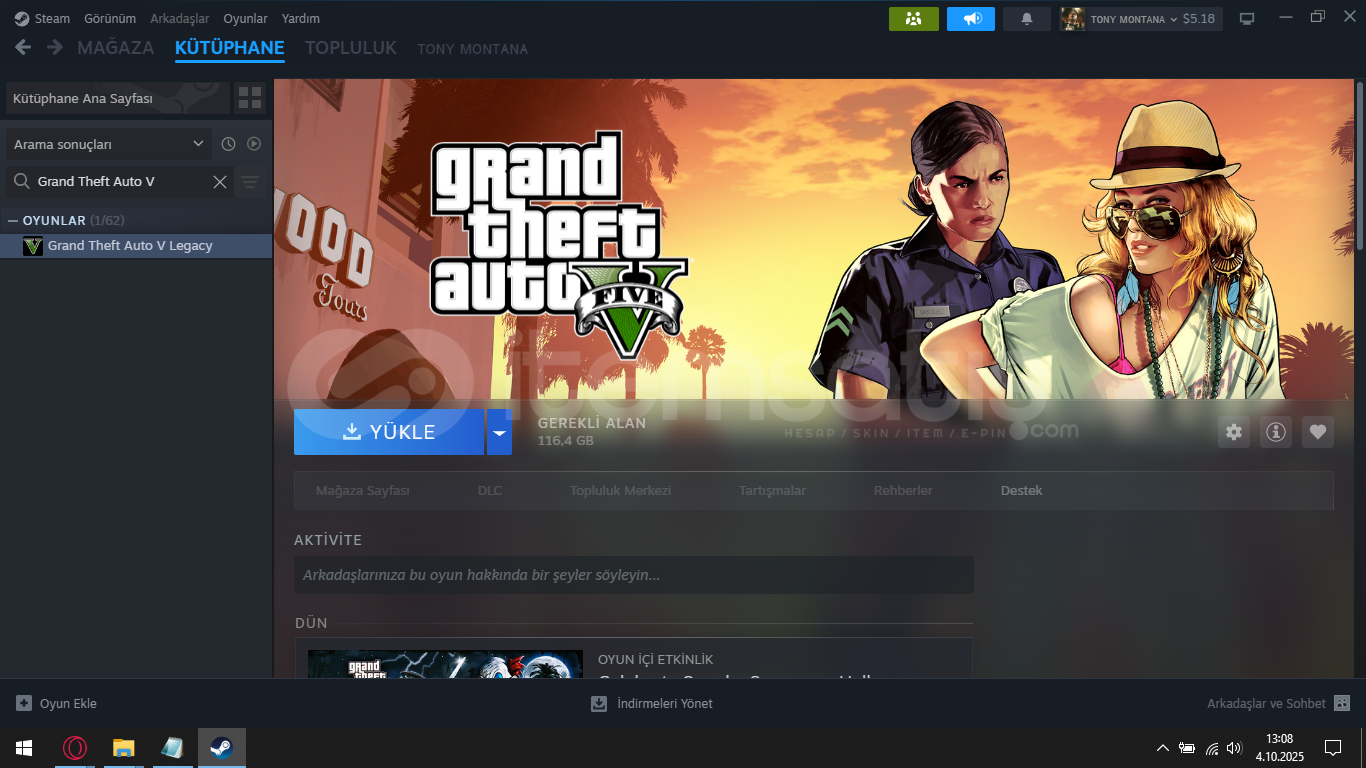This screenshot has height=768, width=1366.
Task: Open the Windows Start menu
Action: pyautogui.click(x=23, y=748)
